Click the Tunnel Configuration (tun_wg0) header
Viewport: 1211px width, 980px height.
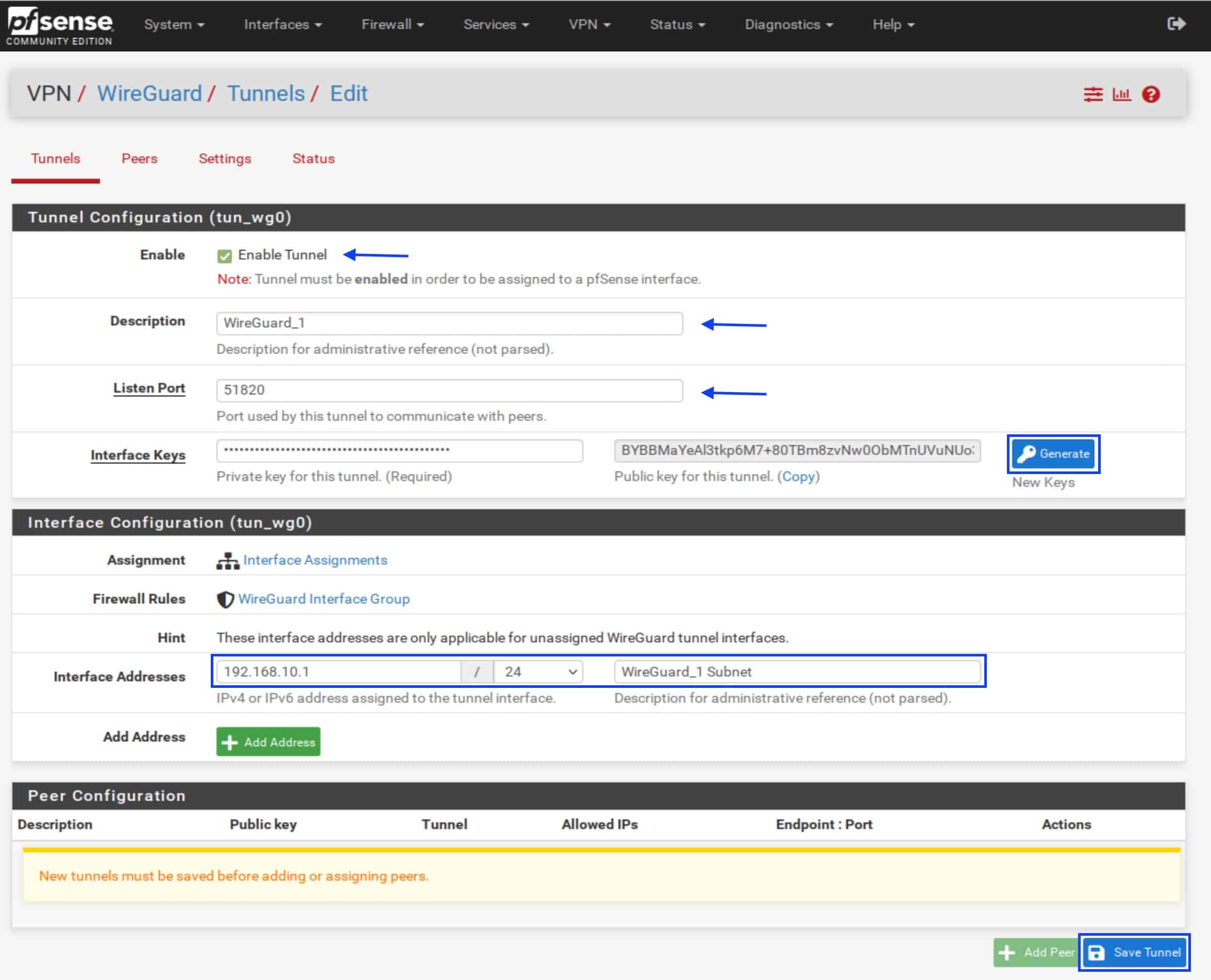tap(598, 217)
